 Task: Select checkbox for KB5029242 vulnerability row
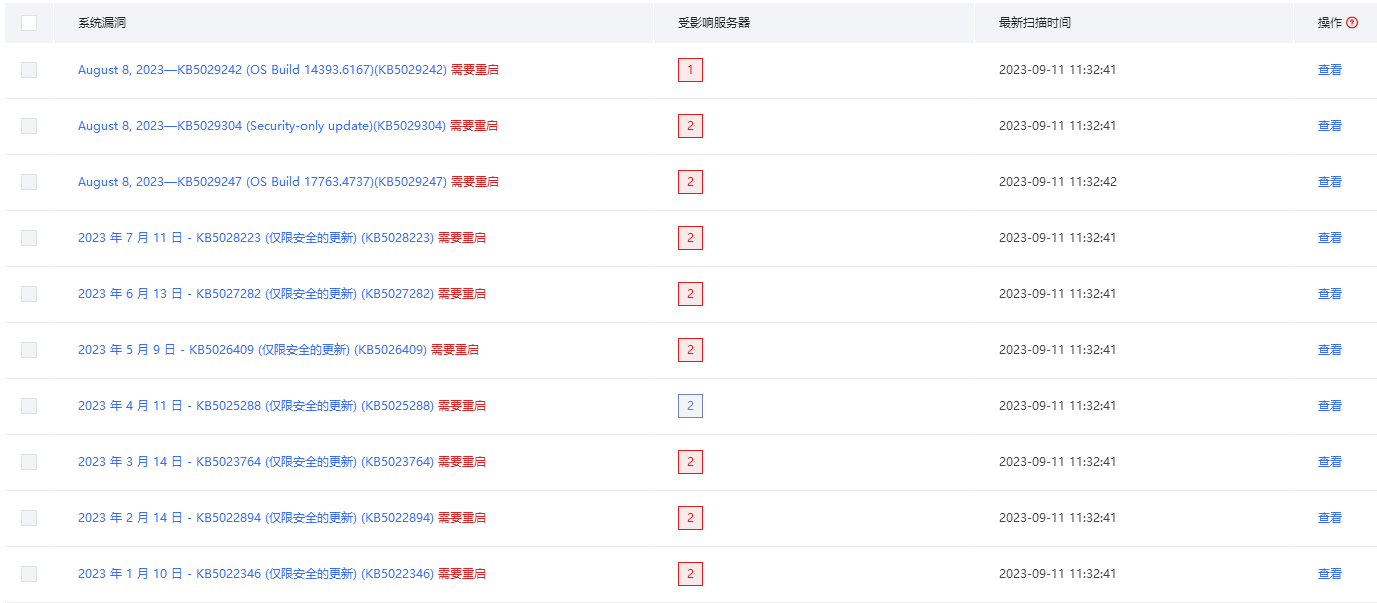pyautogui.click(x=29, y=70)
